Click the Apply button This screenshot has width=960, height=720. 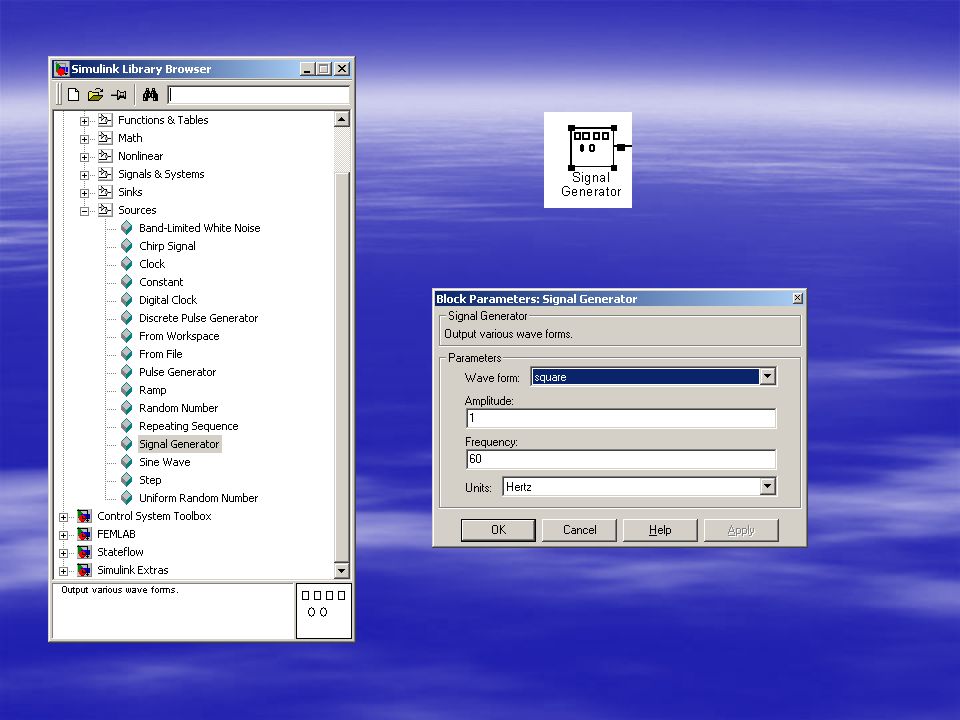(x=741, y=530)
